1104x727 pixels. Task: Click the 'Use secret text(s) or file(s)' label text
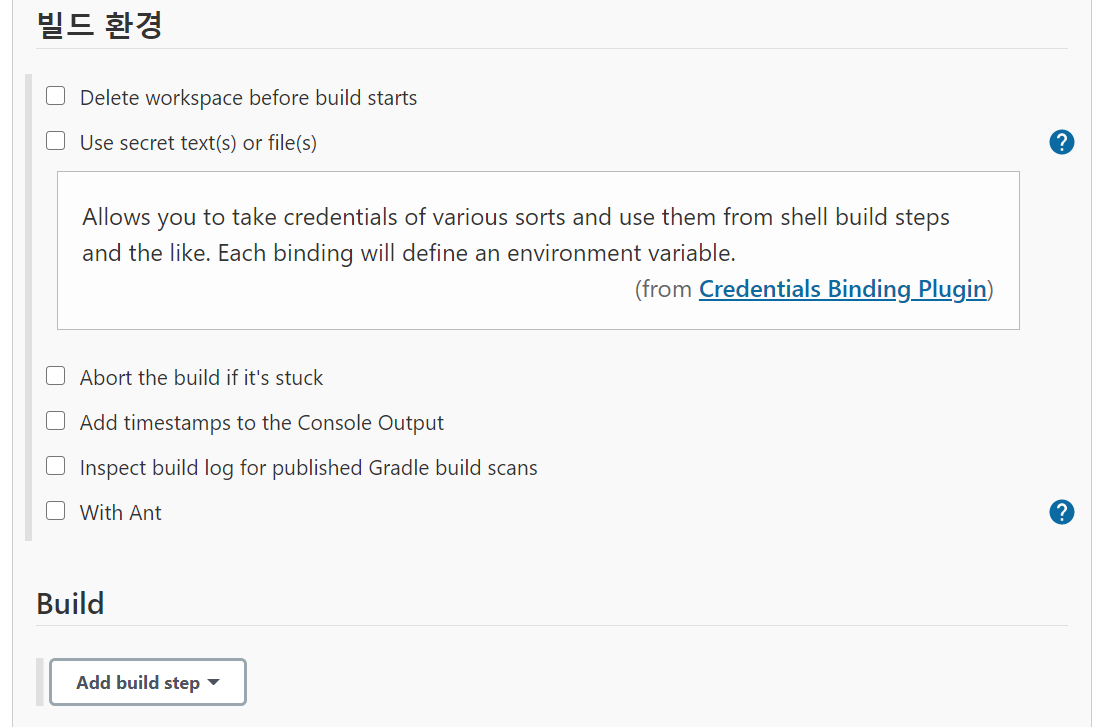tap(199, 143)
